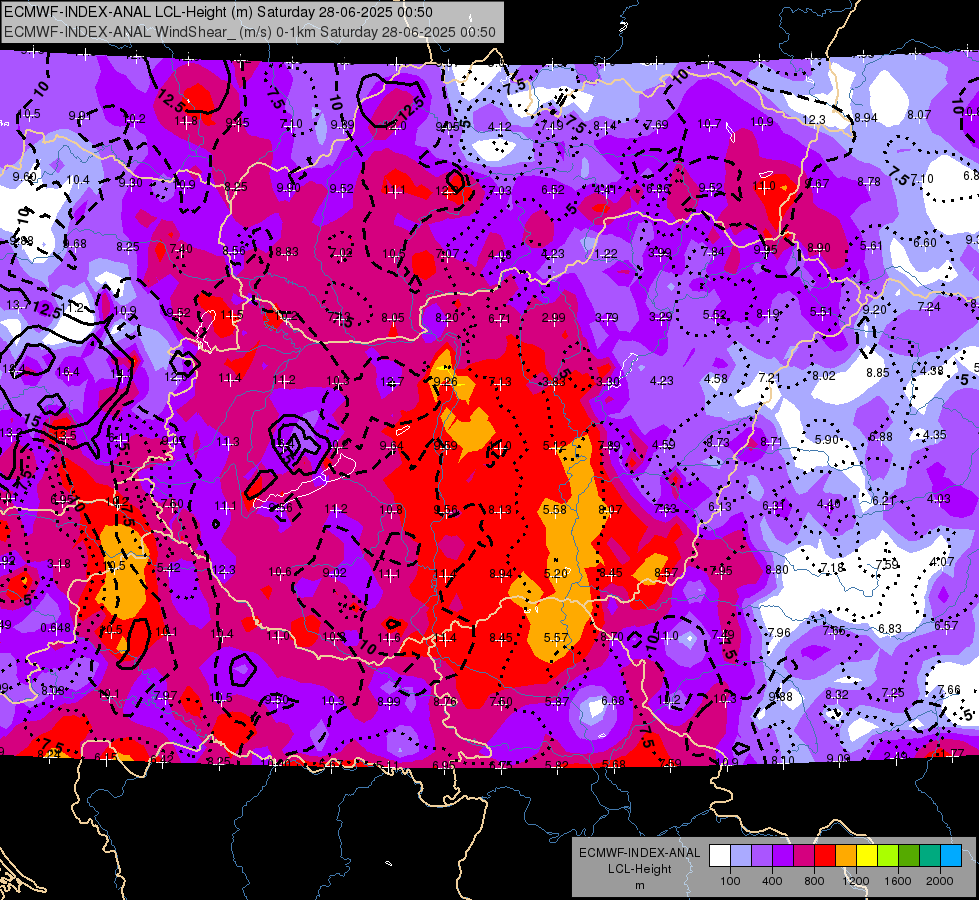This screenshot has height=900, width=979.
Task: Choose the lime green legend swatch
Action: (x=888, y=856)
